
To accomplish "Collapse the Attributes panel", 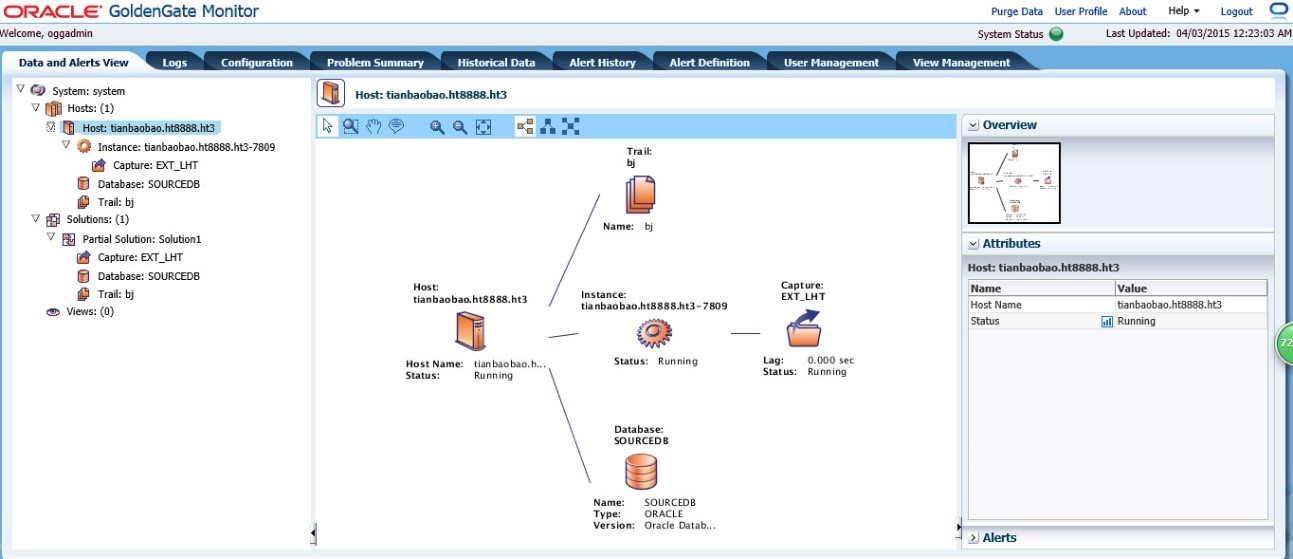I will click(972, 243).
